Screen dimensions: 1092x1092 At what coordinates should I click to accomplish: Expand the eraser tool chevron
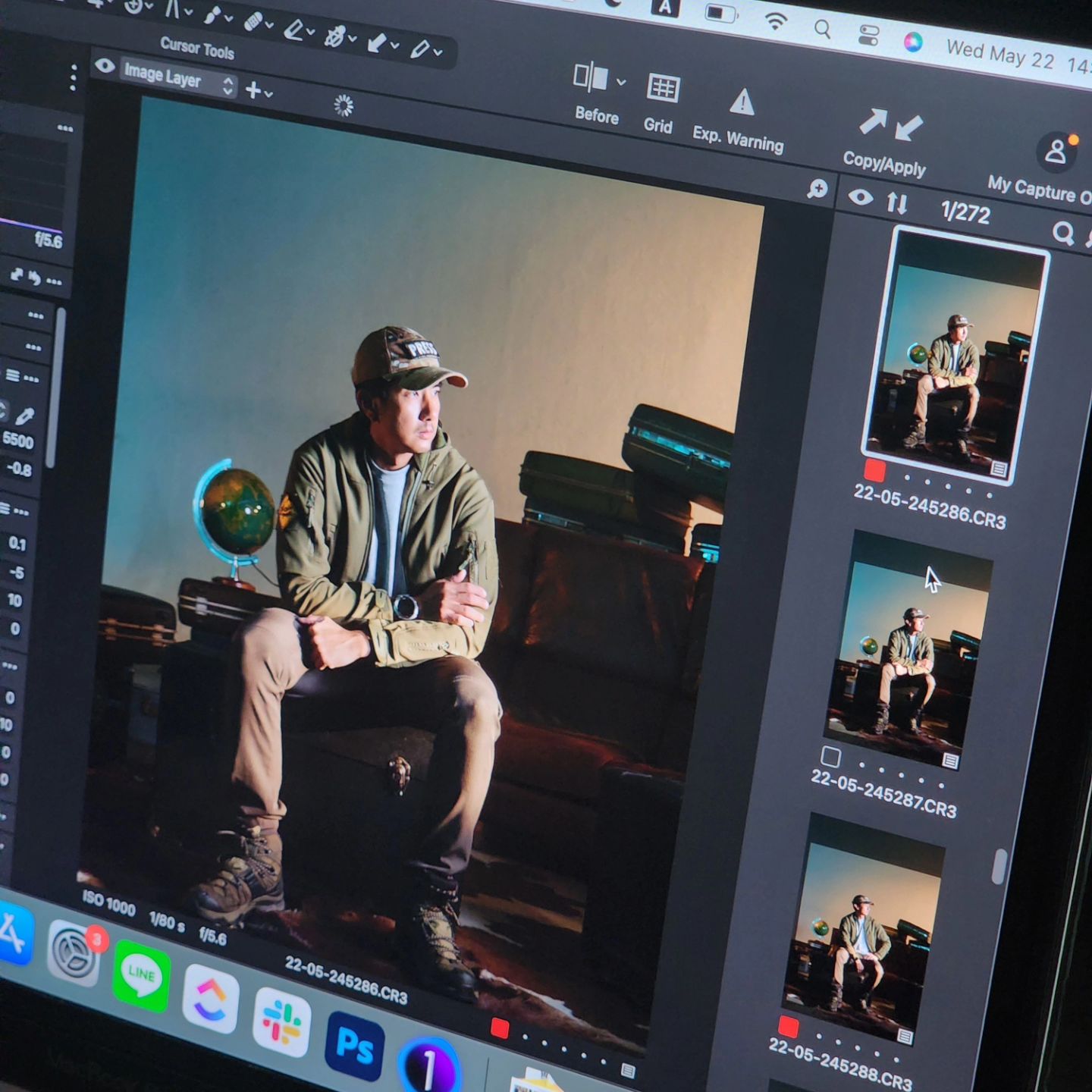[x=310, y=31]
